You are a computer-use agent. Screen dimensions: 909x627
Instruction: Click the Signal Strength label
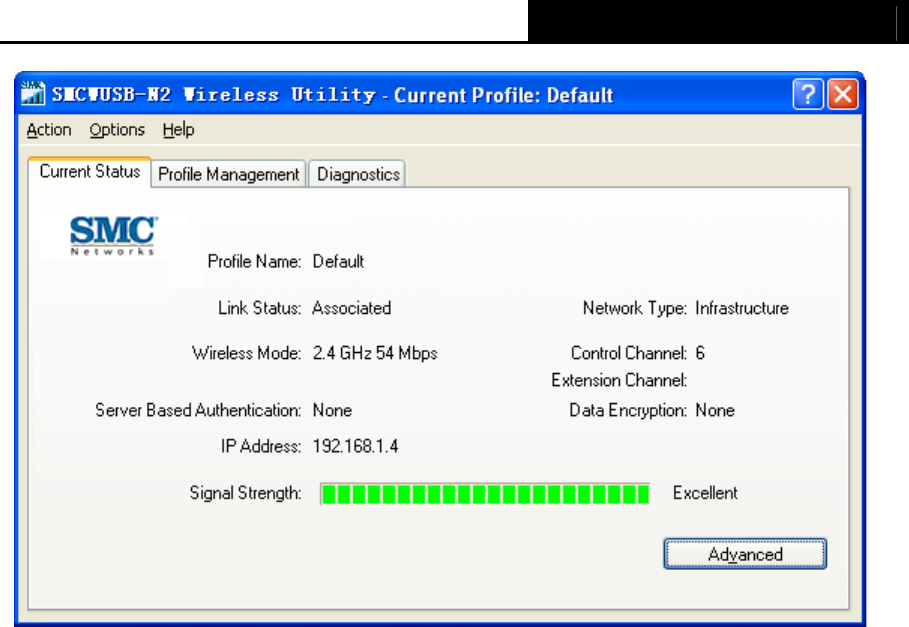coord(245,493)
